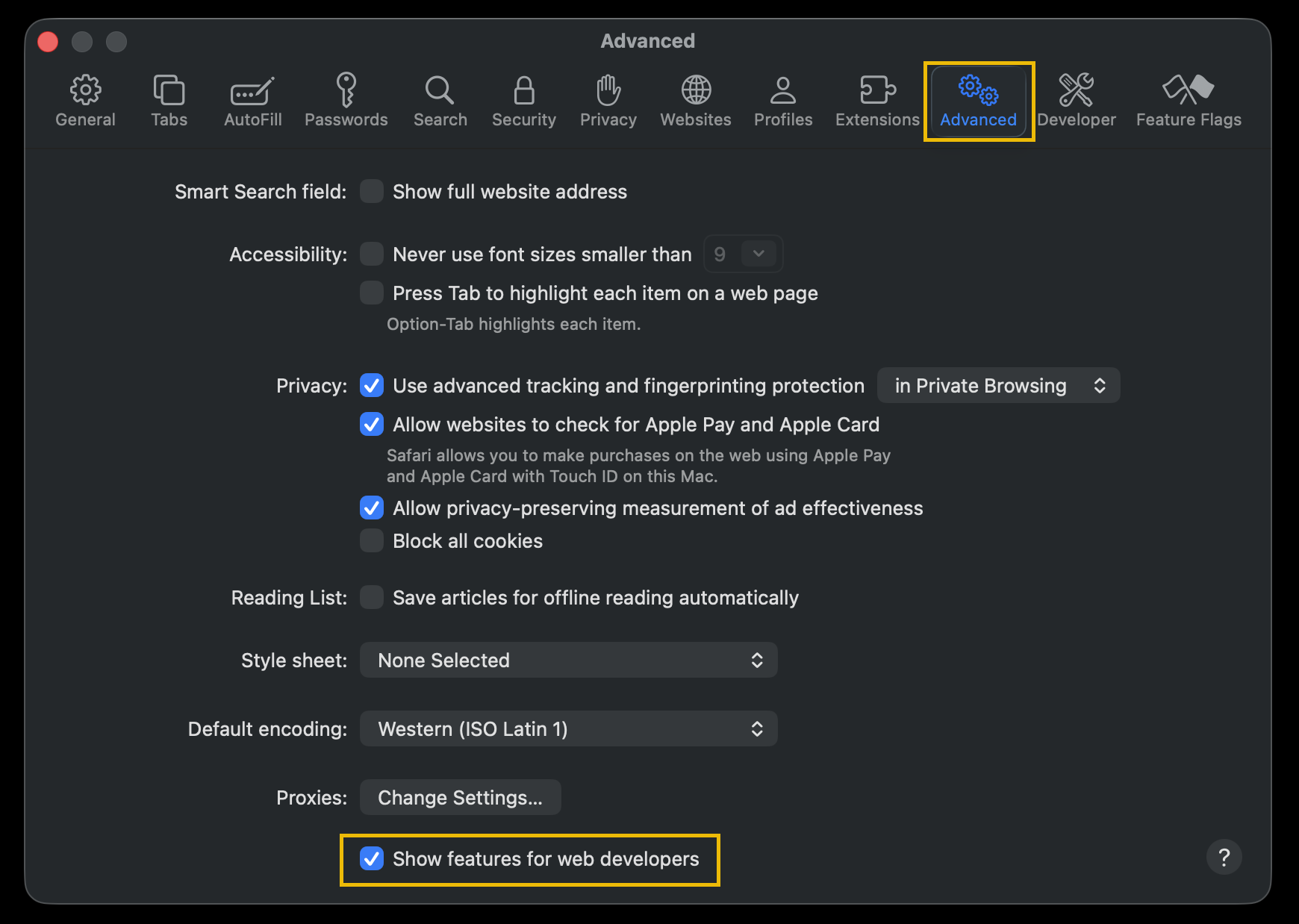Image resolution: width=1299 pixels, height=924 pixels.
Task: Open the in Private Browsing popup menu
Action: [998, 386]
